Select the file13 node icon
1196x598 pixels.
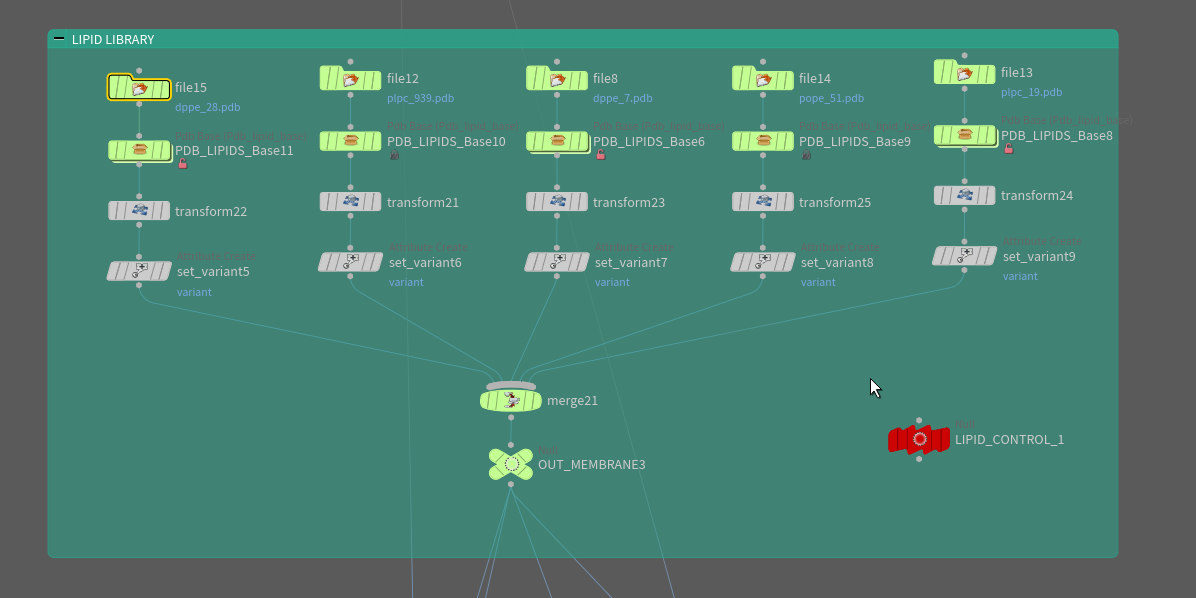tap(965, 72)
